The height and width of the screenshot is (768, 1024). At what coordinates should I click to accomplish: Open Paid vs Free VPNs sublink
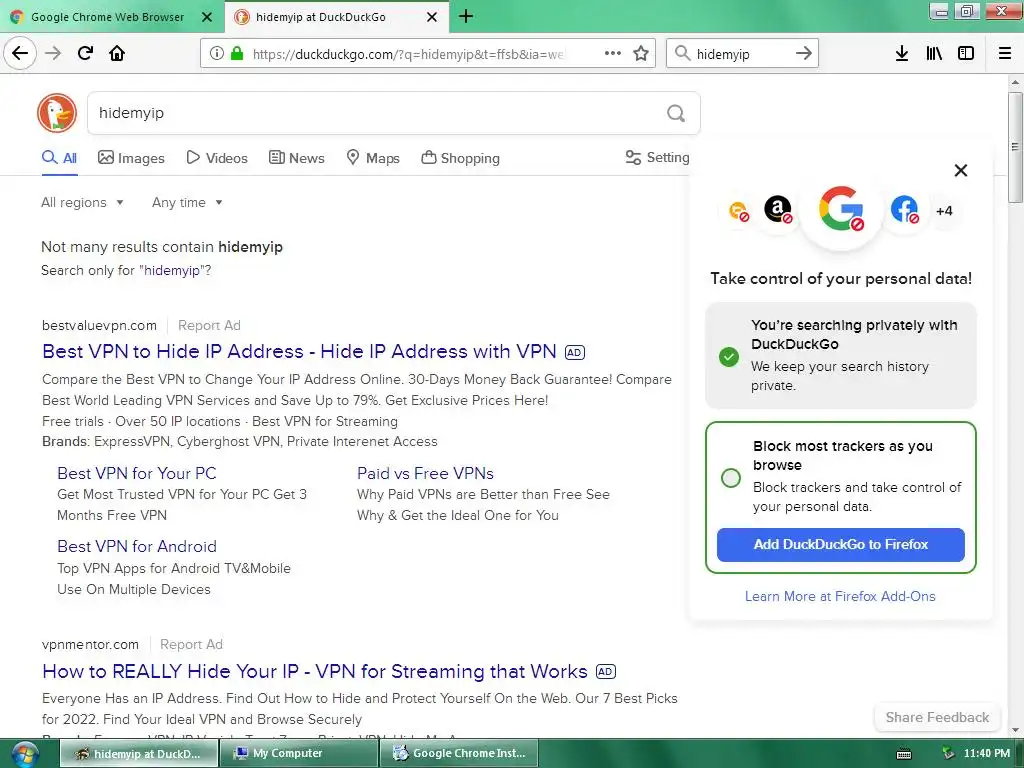[425, 473]
